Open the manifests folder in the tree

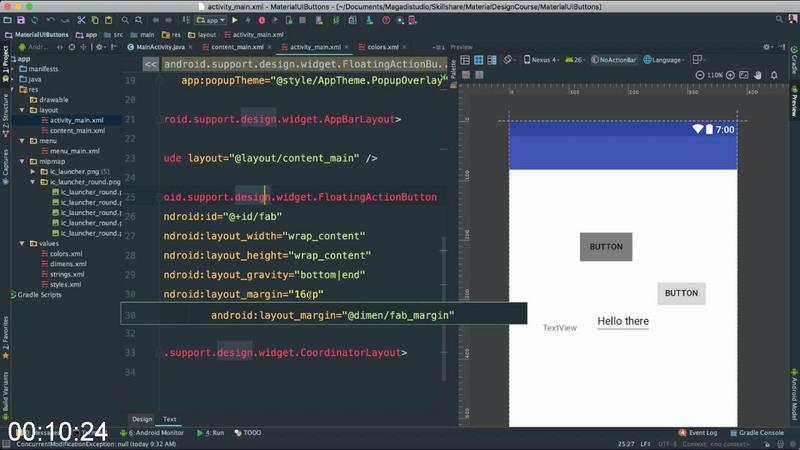point(39,69)
